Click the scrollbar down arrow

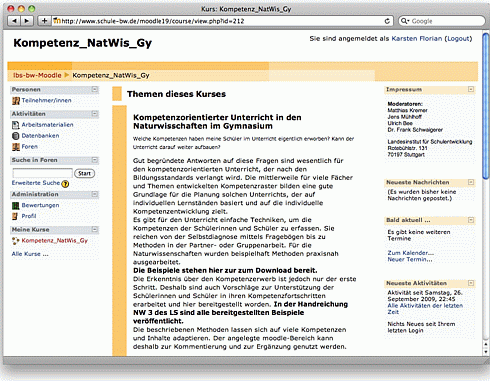[486, 352]
